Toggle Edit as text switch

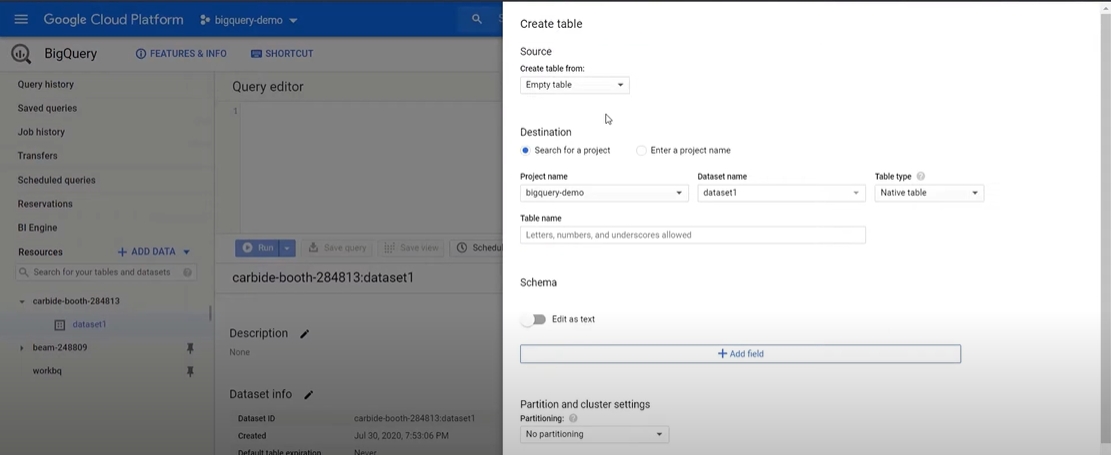tap(534, 320)
